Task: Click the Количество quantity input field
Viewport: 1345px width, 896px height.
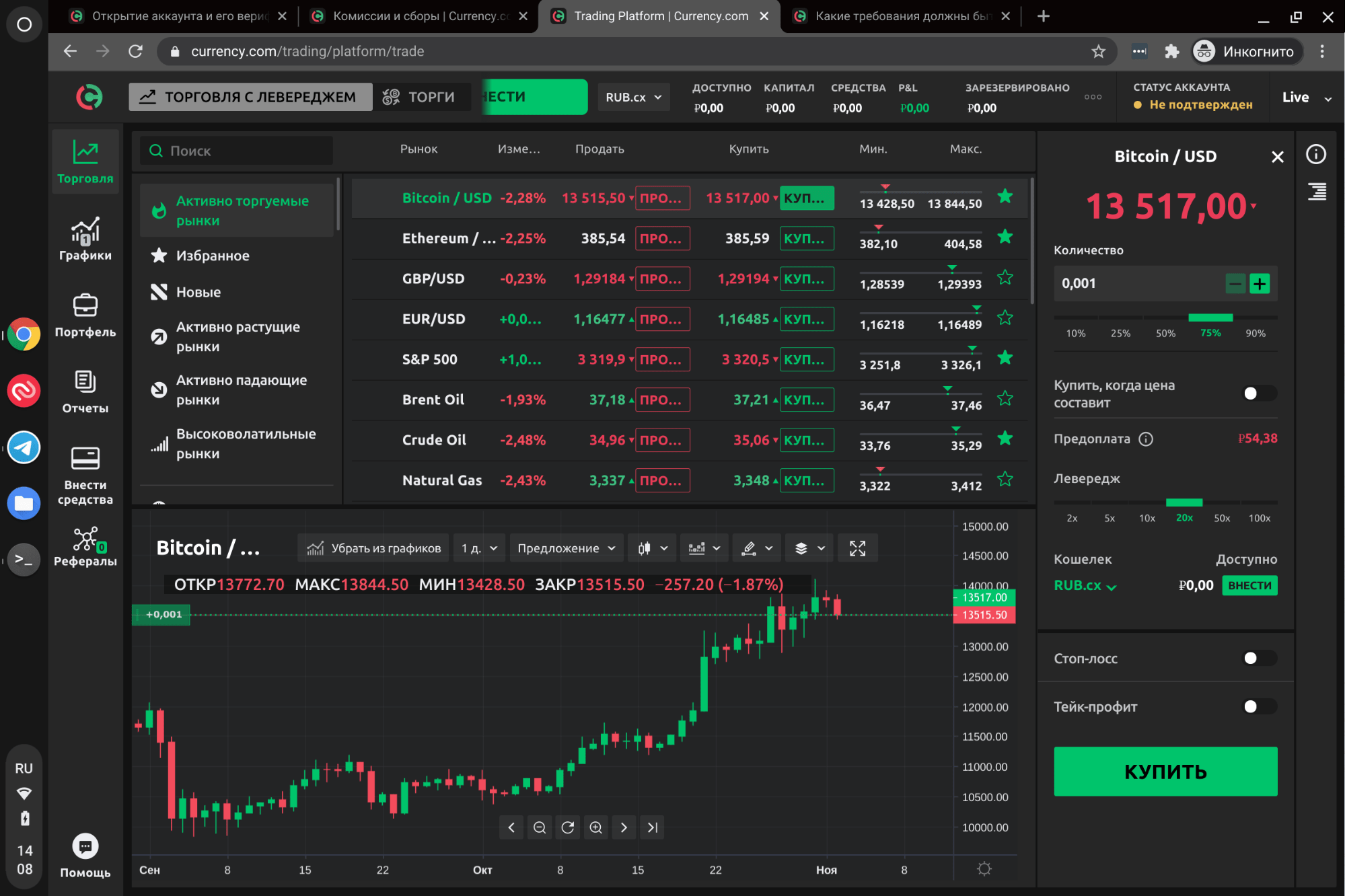Action: pos(1138,284)
